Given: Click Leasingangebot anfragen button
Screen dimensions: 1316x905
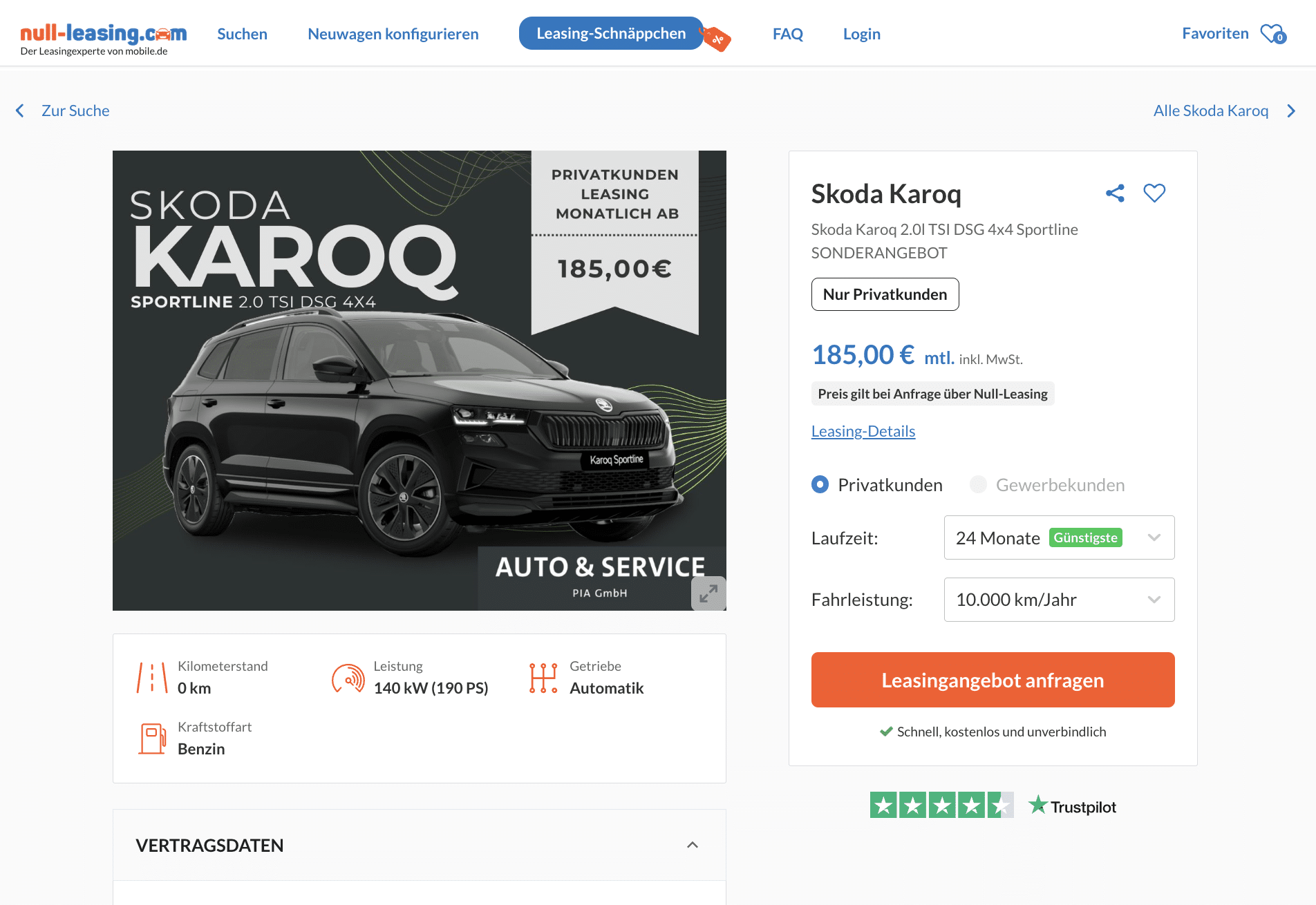Looking at the screenshot, I should pyautogui.click(x=993, y=680).
